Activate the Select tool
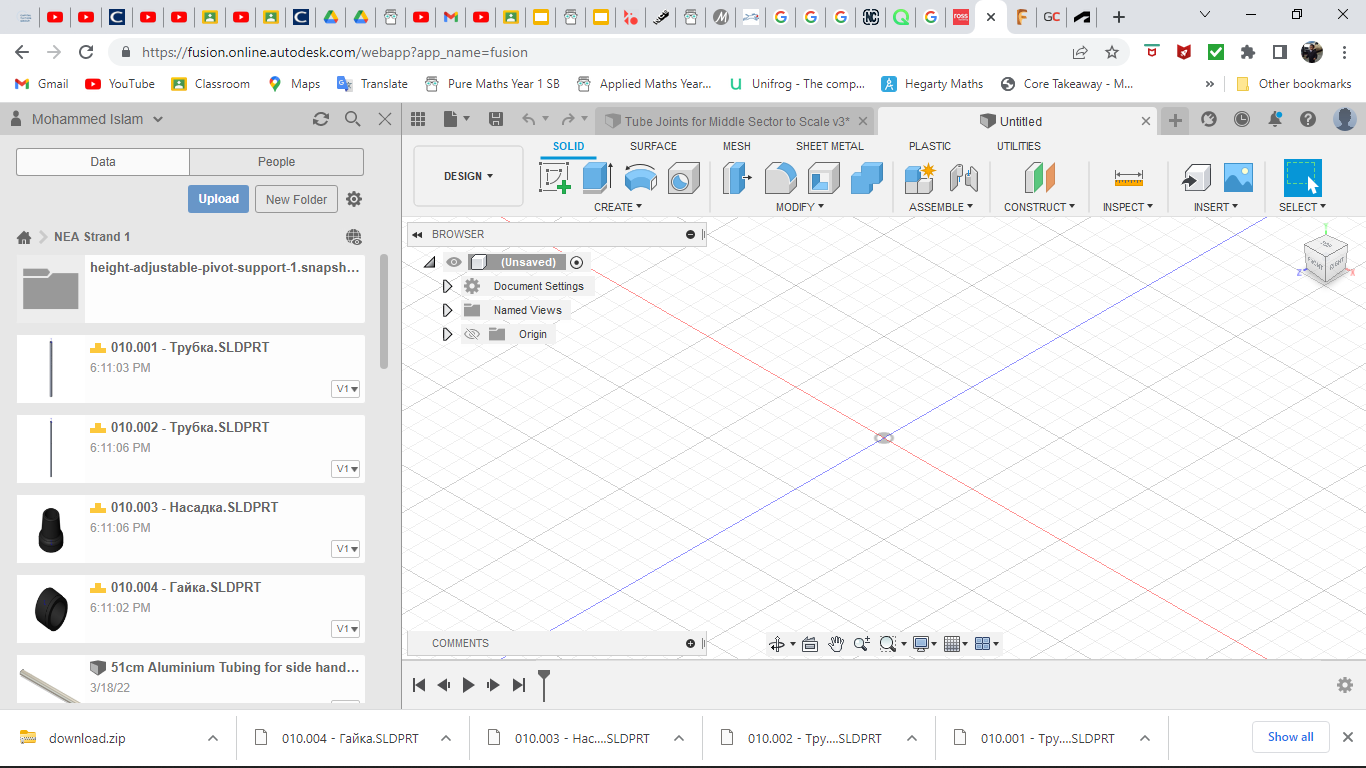1366x768 pixels. (x=1301, y=178)
